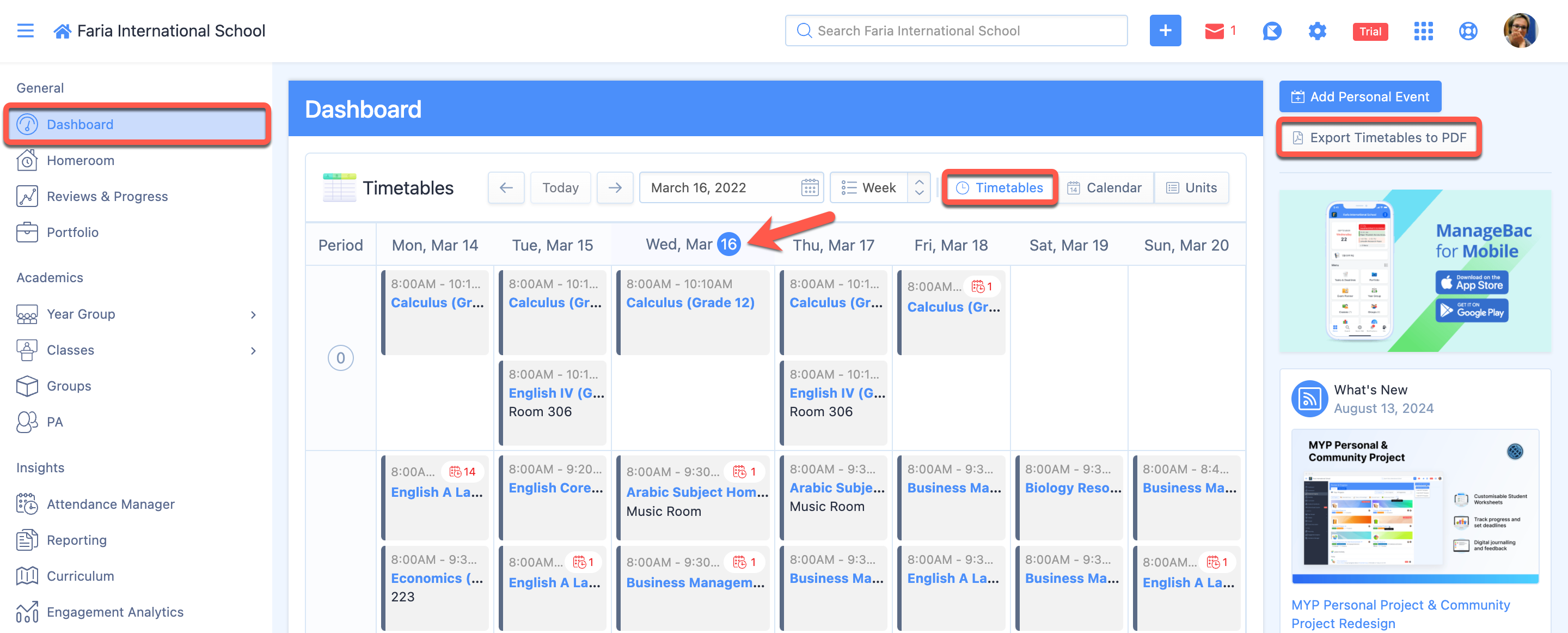1568x633 pixels.
Task: Open the calendar picker in date field
Action: click(809, 187)
